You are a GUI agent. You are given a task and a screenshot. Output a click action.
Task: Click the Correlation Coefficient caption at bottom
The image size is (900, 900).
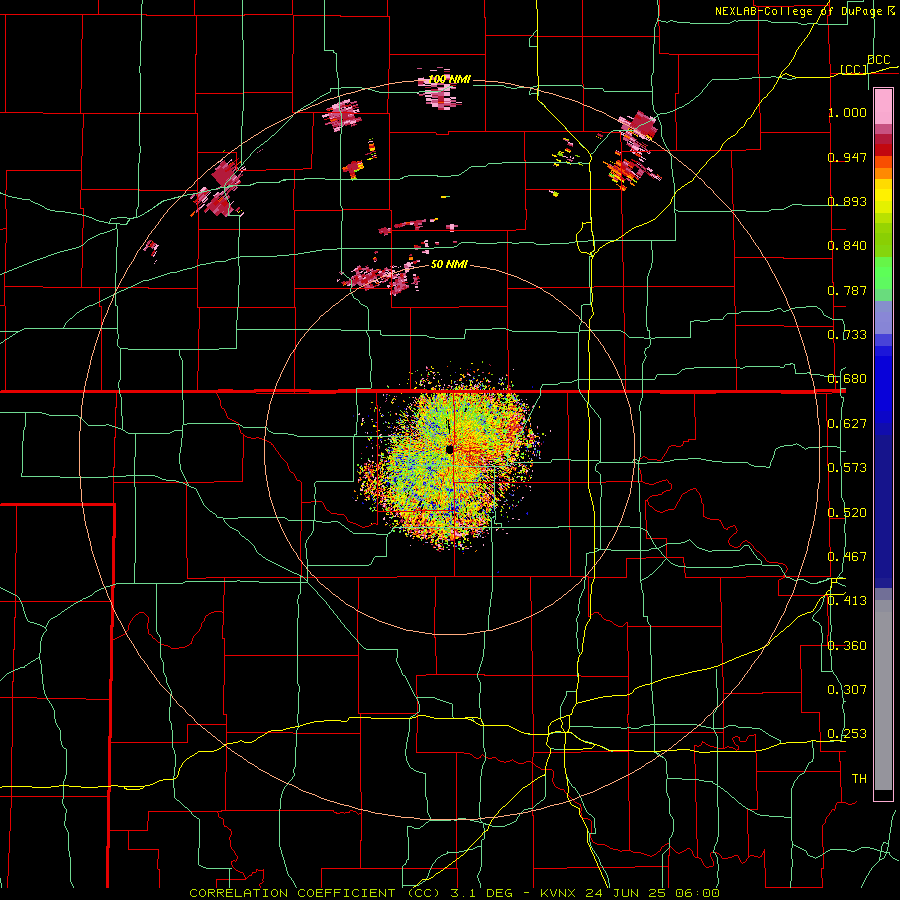click(x=455, y=893)
